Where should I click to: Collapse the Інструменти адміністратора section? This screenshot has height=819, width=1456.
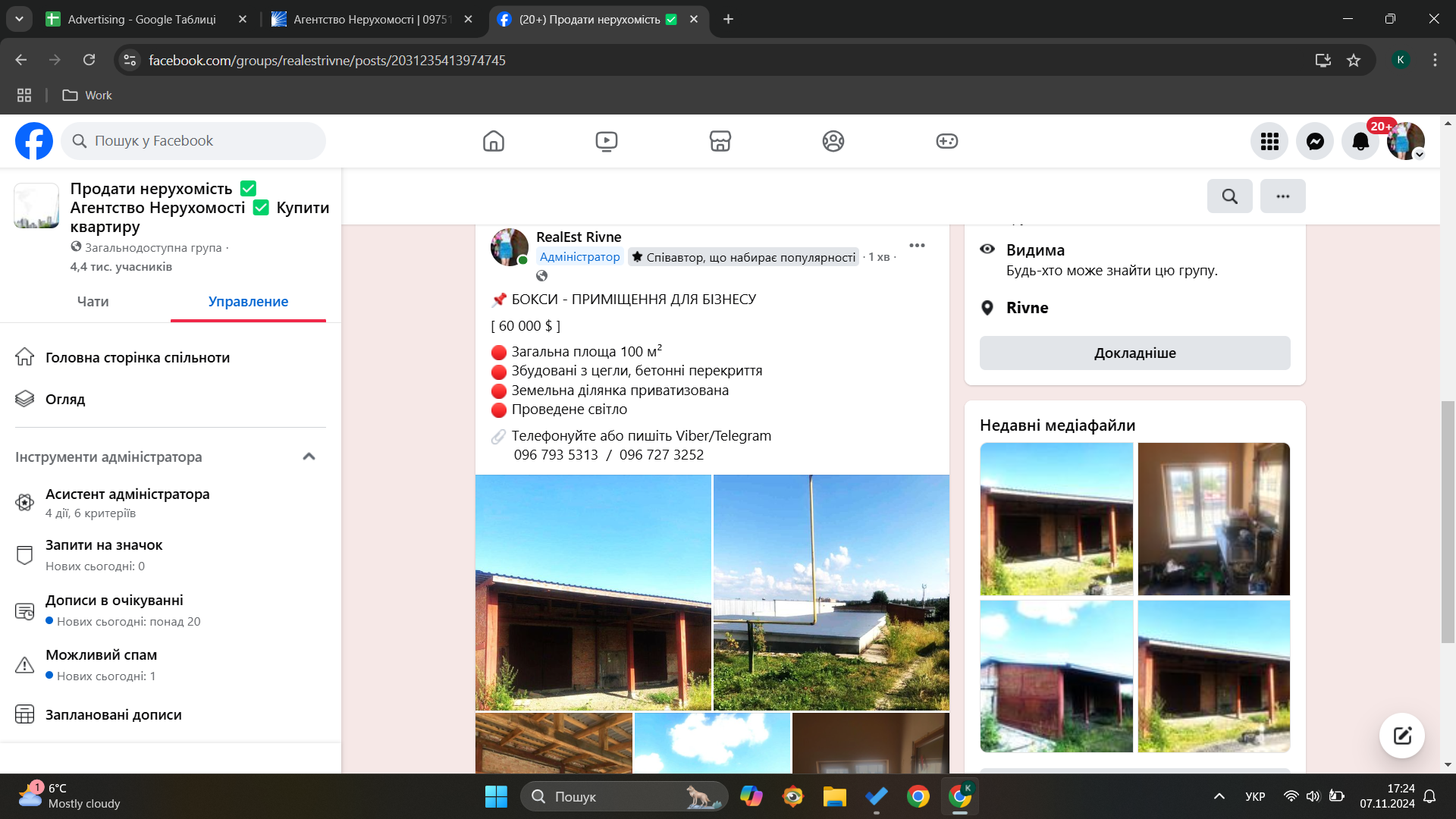pyautogui.click(x=309, y=457)
